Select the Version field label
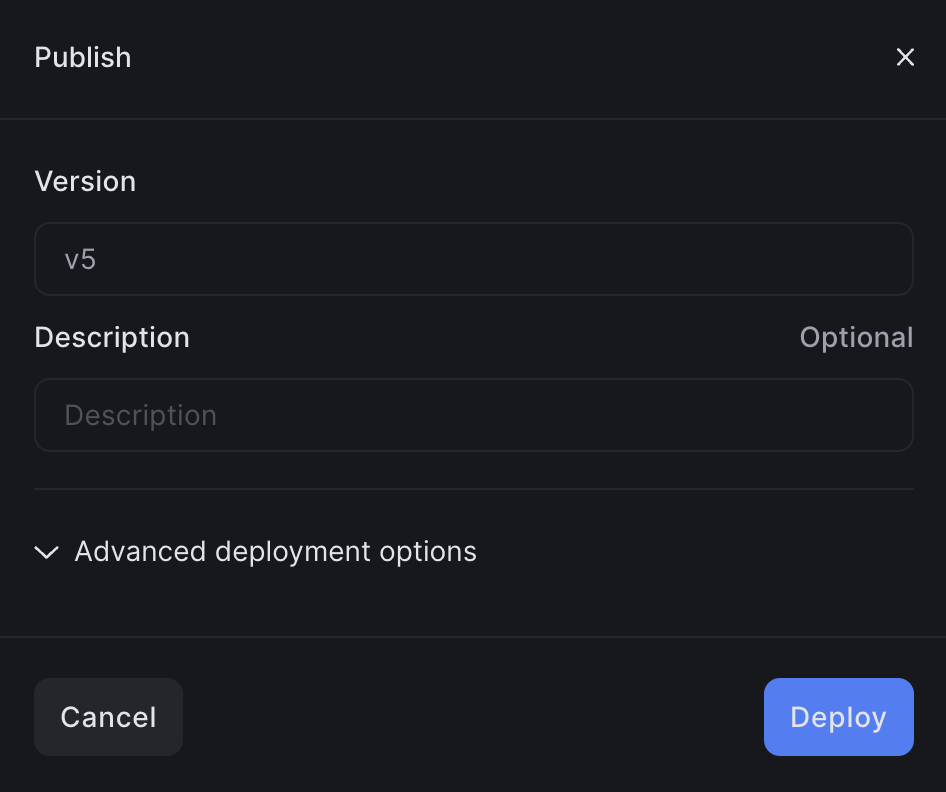946x792 pixels. (85, 181)
